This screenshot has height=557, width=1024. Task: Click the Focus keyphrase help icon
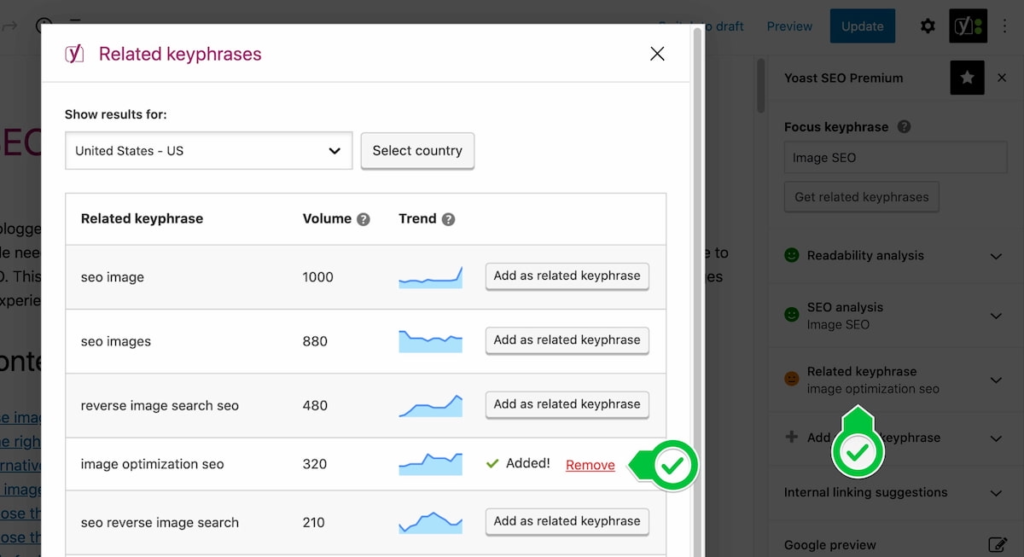point(904,127)
